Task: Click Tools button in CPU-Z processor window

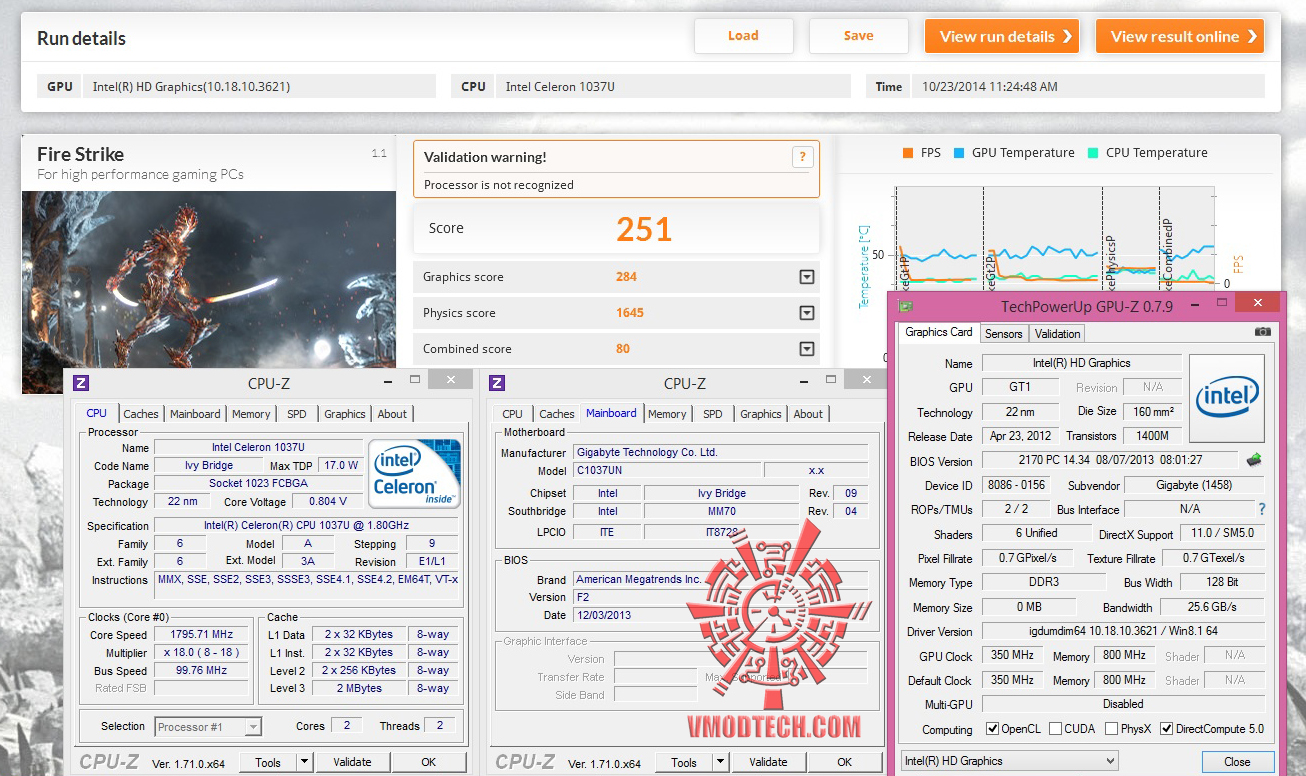Action: click(x=268, y=762)
